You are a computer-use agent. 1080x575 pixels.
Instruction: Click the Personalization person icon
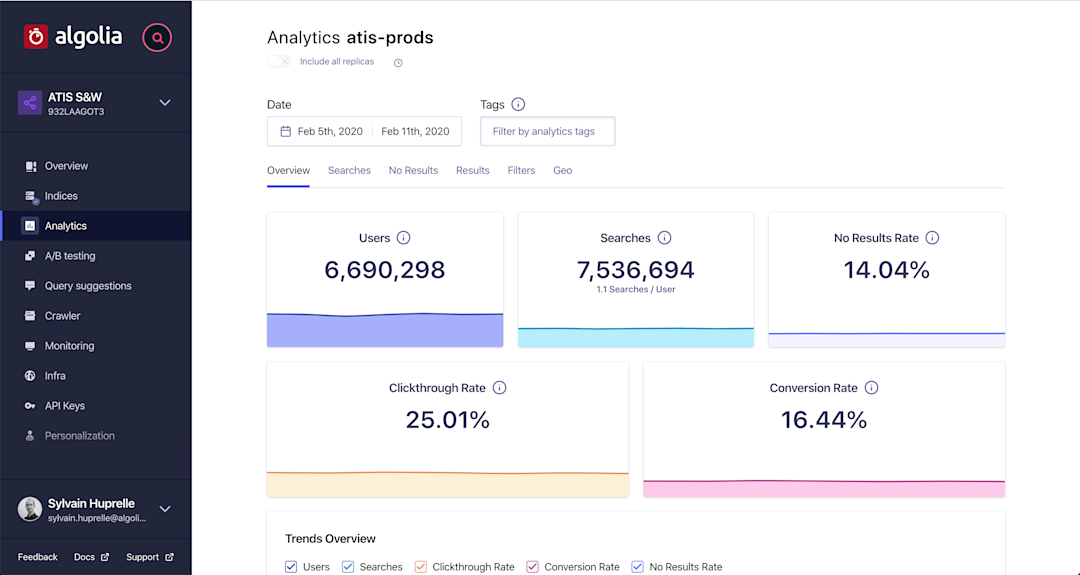point(30,436)
